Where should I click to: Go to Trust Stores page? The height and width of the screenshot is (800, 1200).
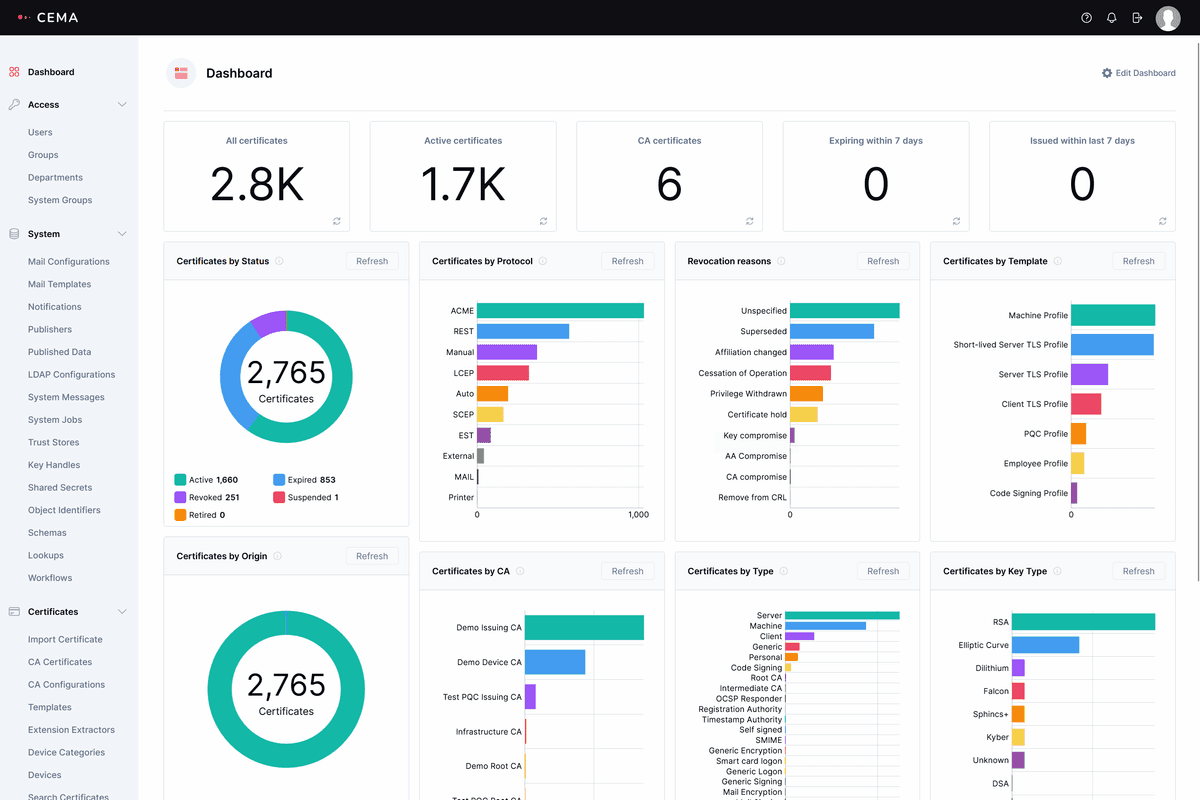click(x=53, y=442)
